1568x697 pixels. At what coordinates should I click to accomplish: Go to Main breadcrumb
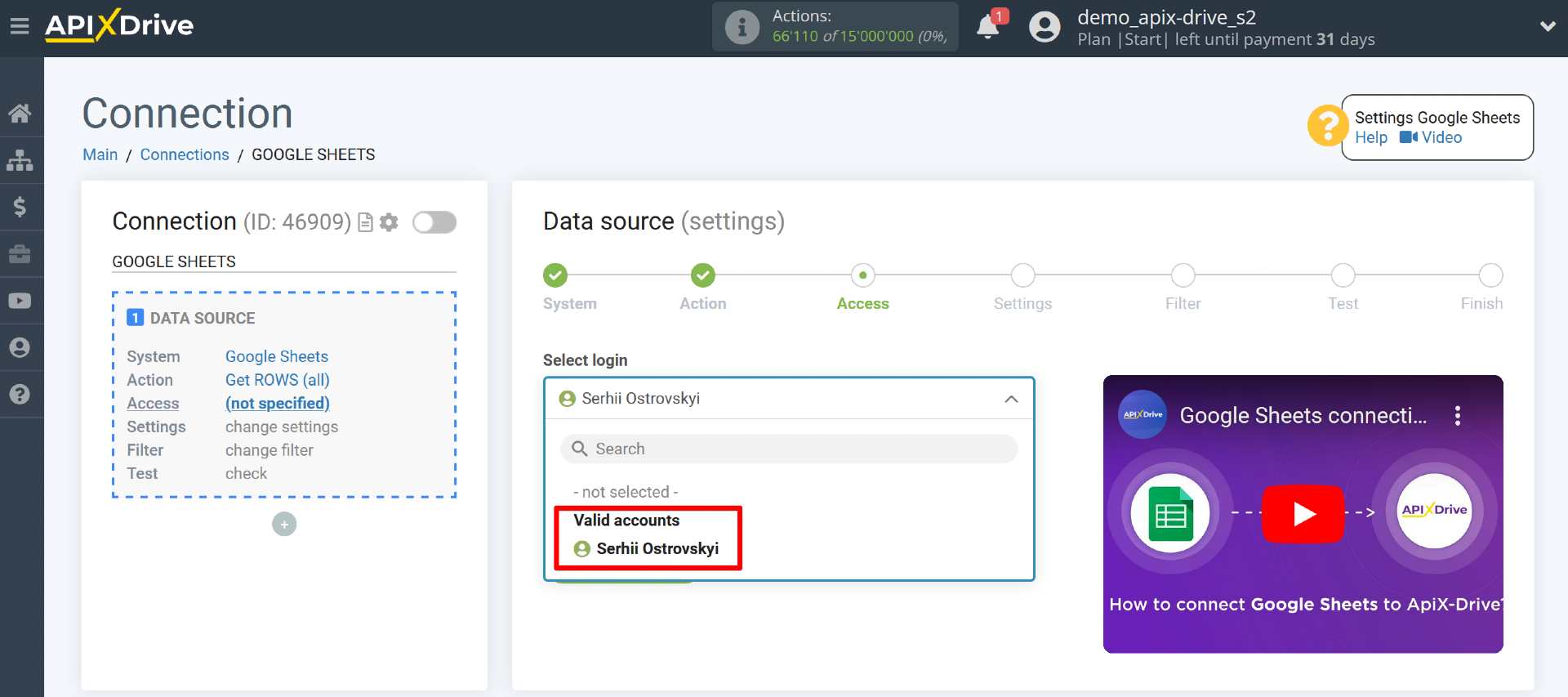[100, 154]
